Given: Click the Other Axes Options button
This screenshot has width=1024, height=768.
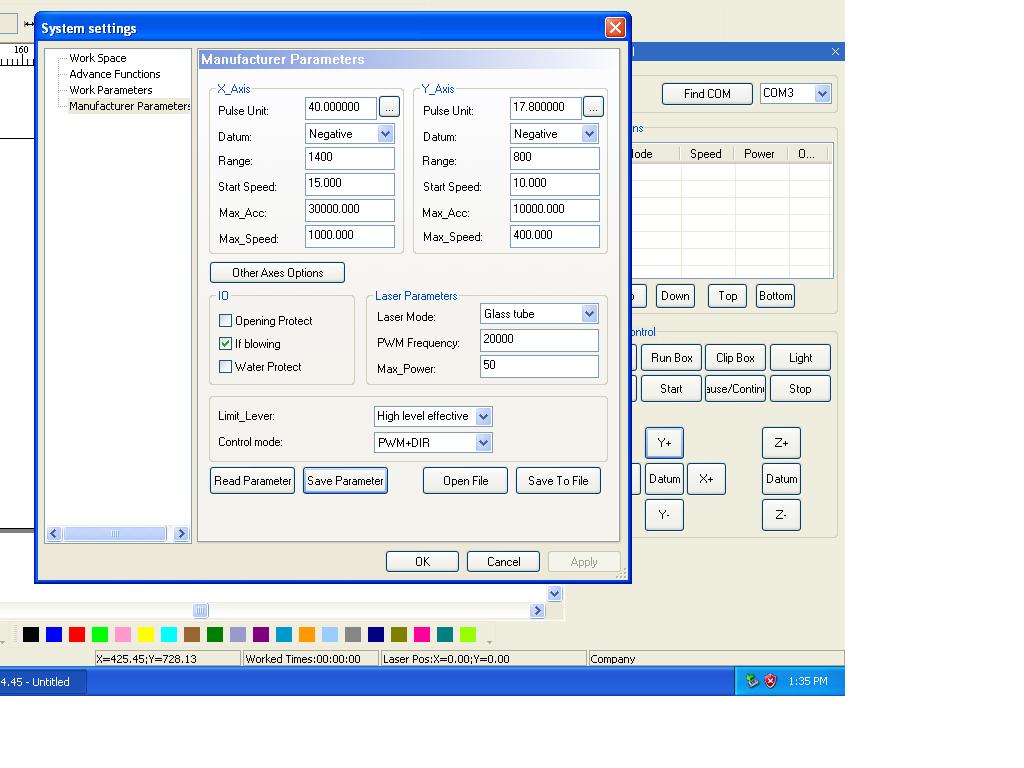Looking at the screenshot, I should (277, 273).
